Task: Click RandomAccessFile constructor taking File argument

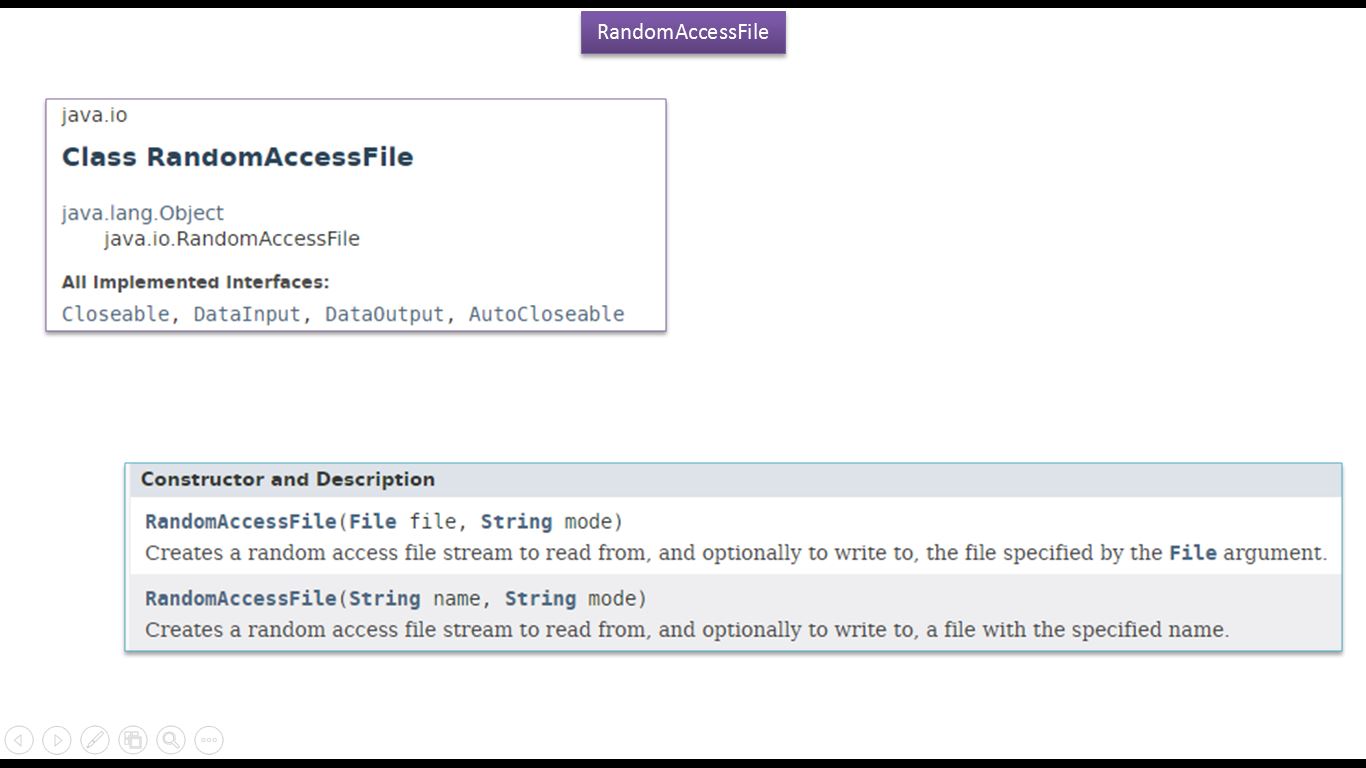Action: [240, 522]
